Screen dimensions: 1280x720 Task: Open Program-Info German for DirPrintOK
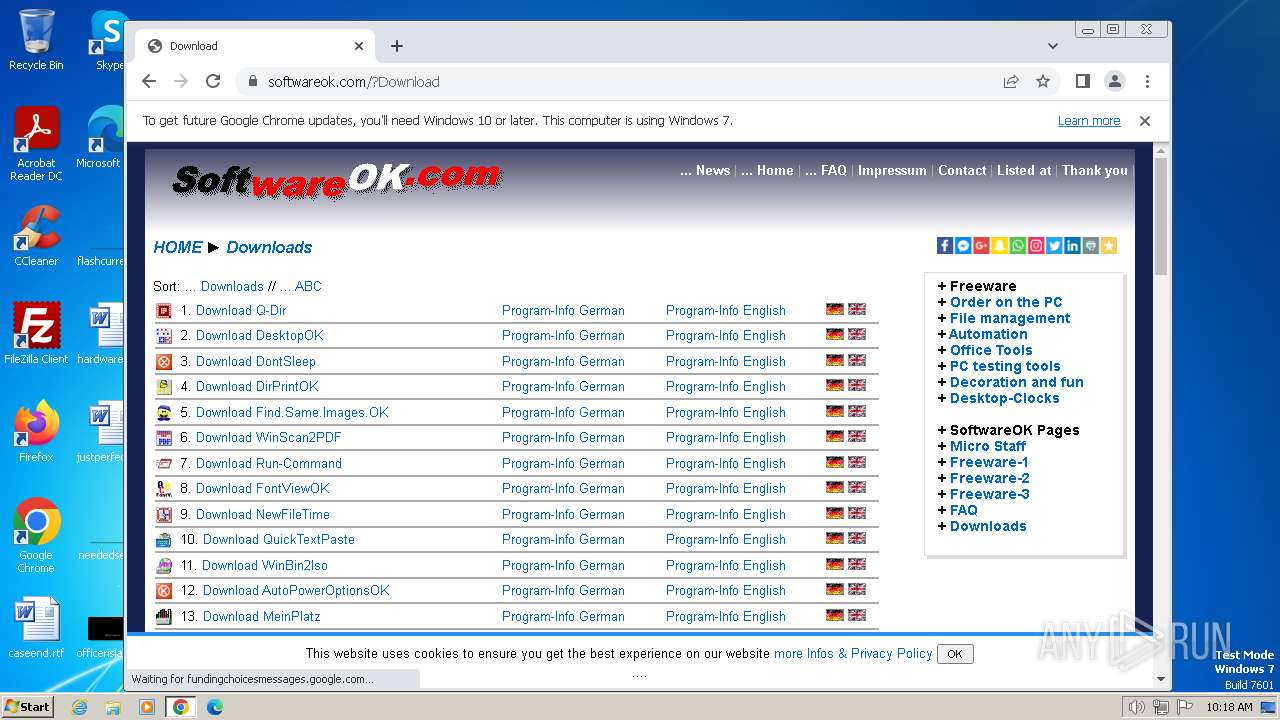(563, 386)
